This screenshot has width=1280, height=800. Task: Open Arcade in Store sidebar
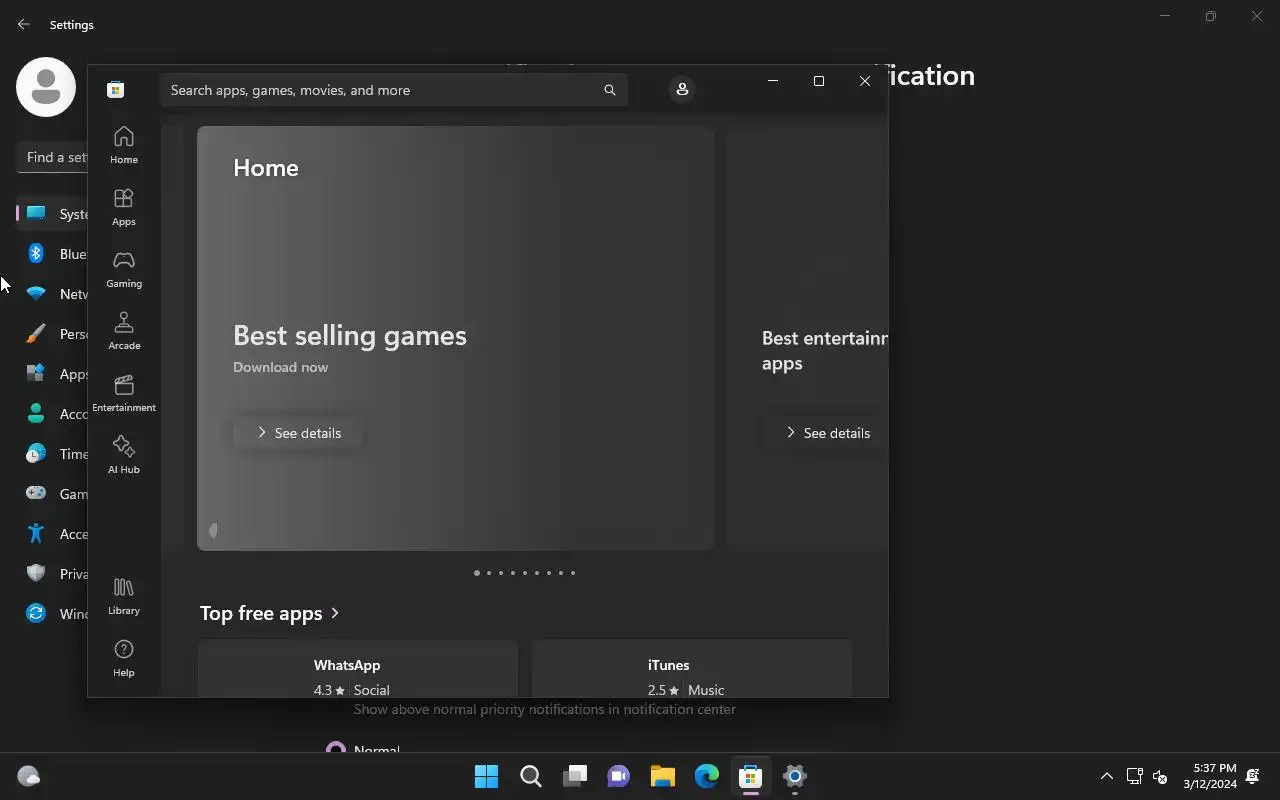click(x=124, y=332)
